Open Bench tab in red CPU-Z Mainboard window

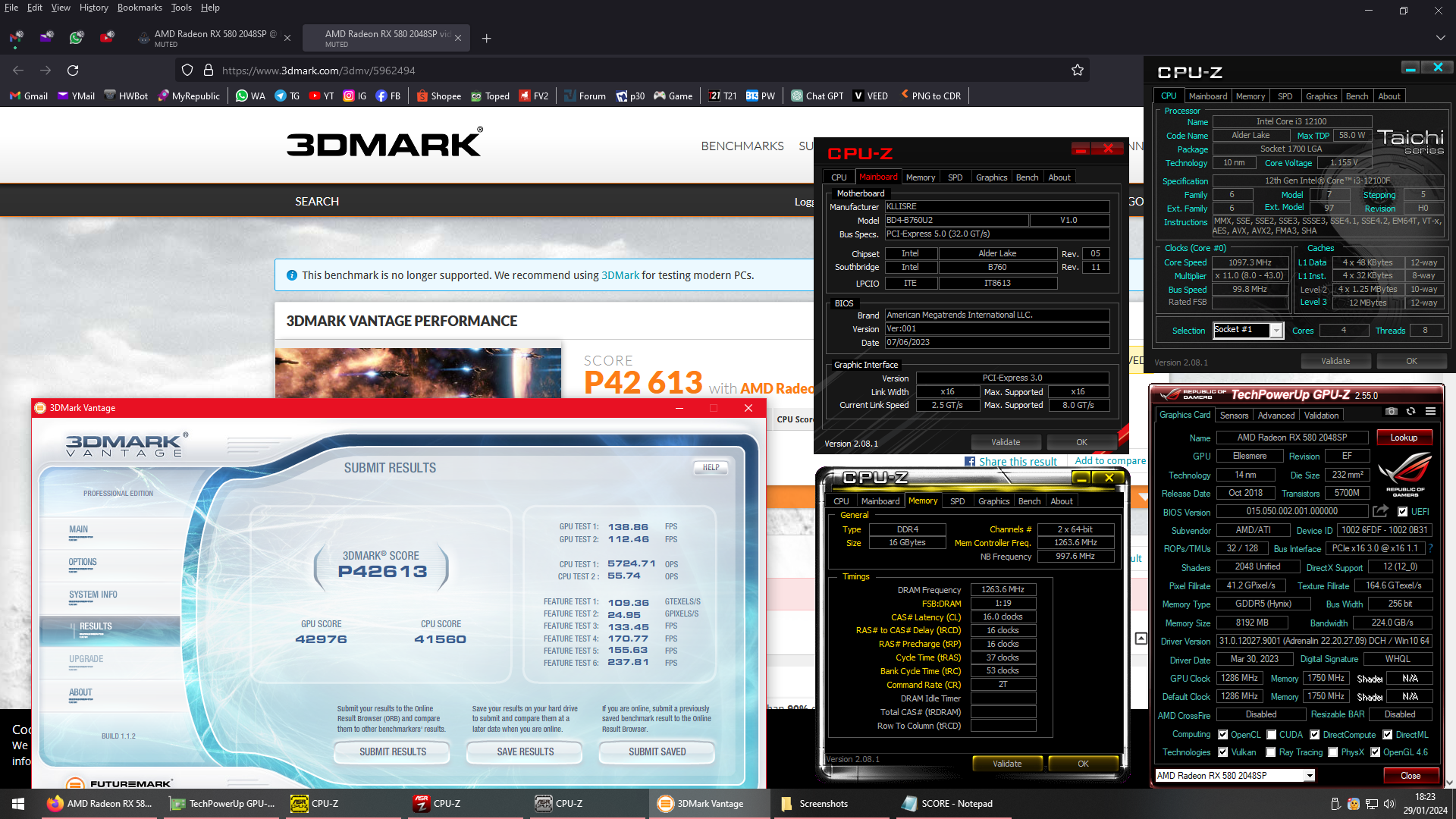click(x=1027, y=177)
